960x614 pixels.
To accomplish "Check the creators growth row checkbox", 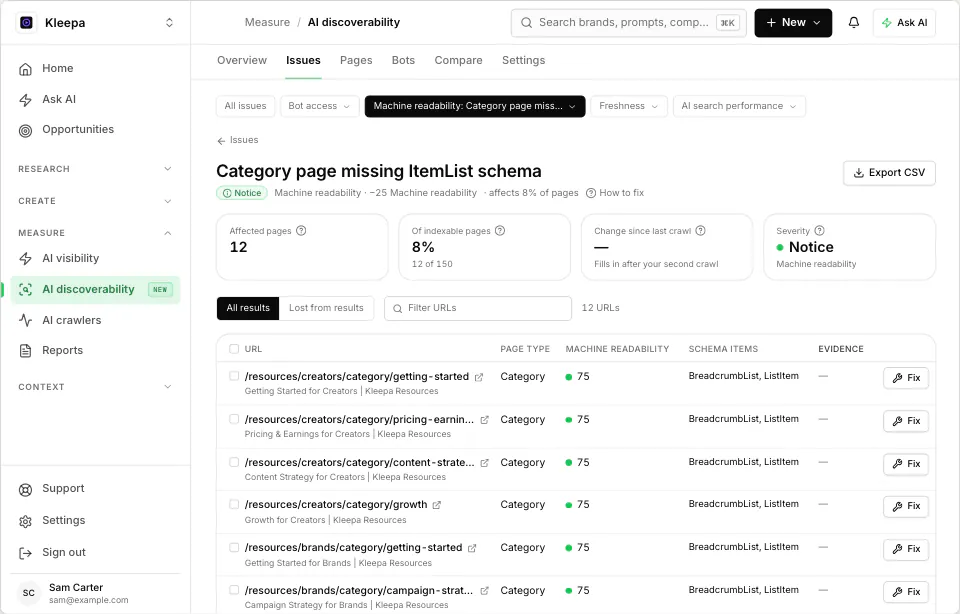I will coord(234,504).
